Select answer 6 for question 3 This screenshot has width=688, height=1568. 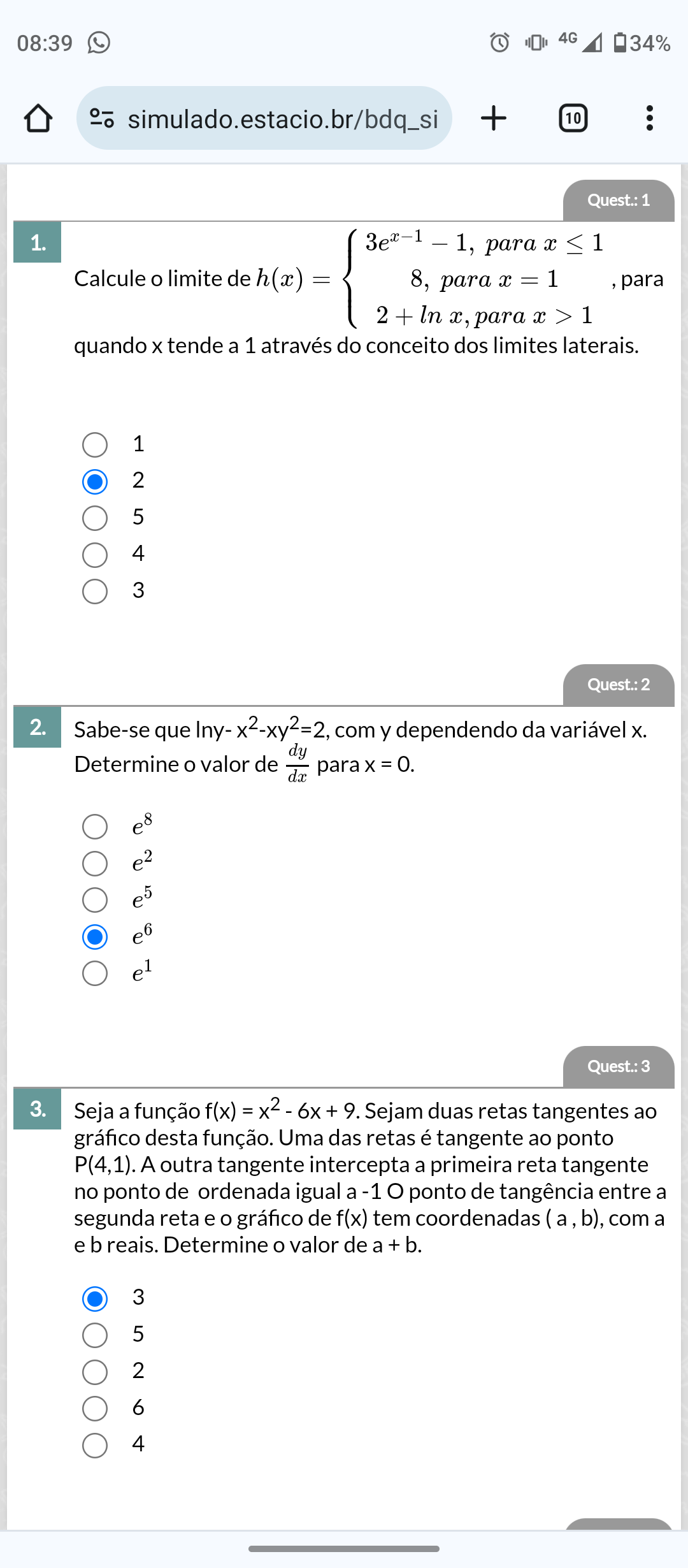pos(95,1409)
